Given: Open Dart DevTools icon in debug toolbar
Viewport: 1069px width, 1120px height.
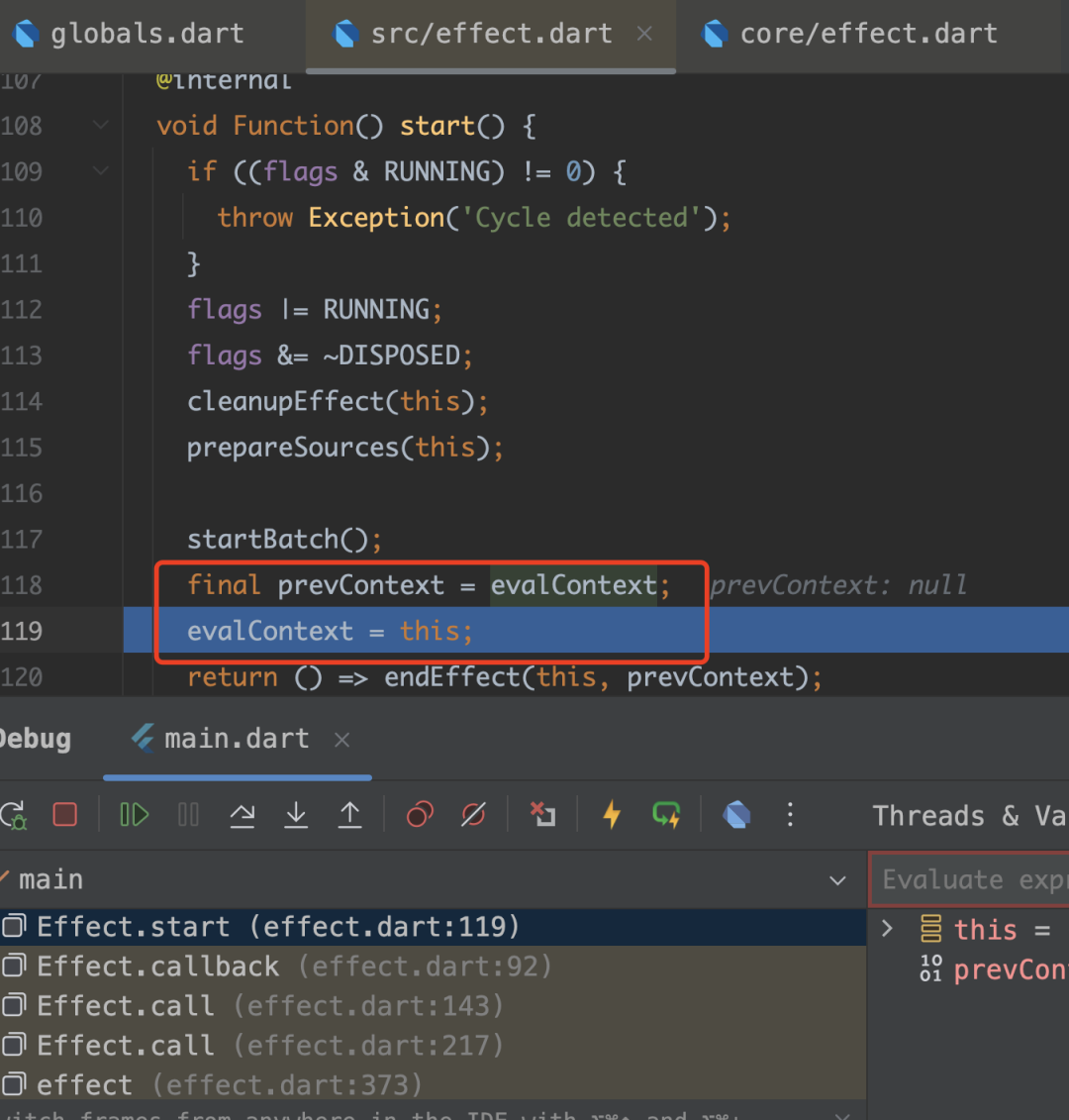Looking at the screenshot, I should click(736, 815).
